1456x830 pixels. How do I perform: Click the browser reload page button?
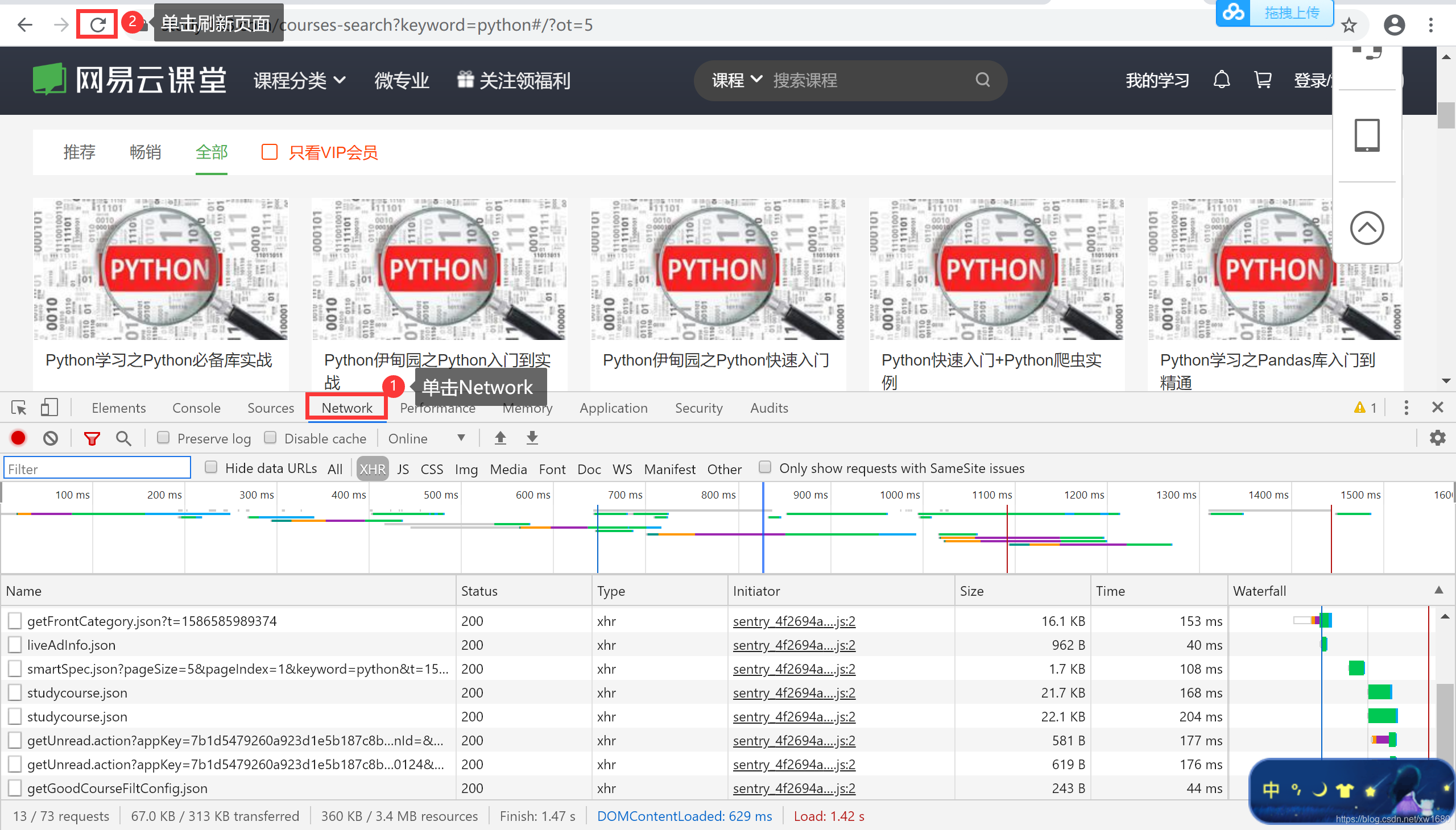coord(97,24)
